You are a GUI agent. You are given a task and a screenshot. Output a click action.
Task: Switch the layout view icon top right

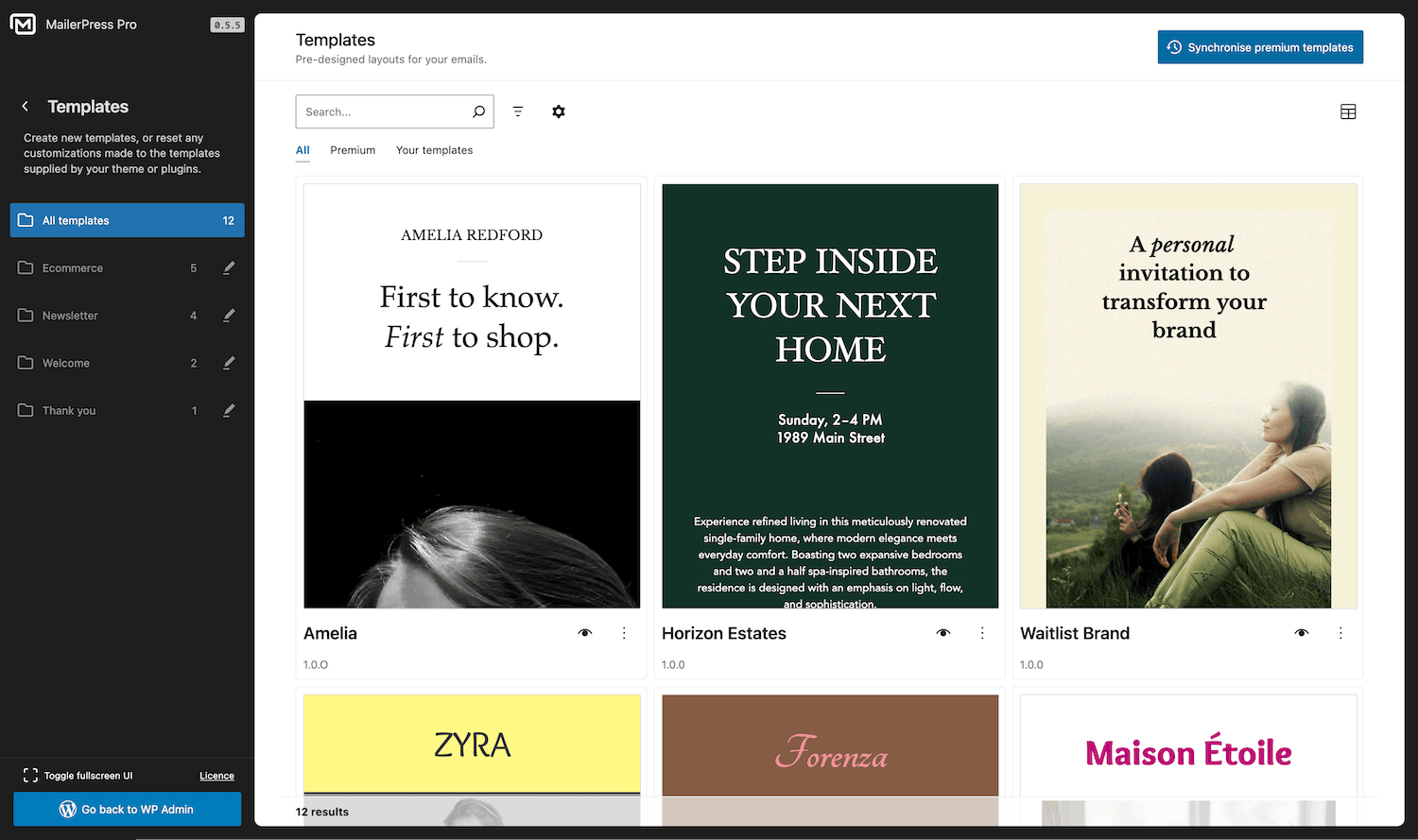pyautogui.click(x=1347, y=111)
